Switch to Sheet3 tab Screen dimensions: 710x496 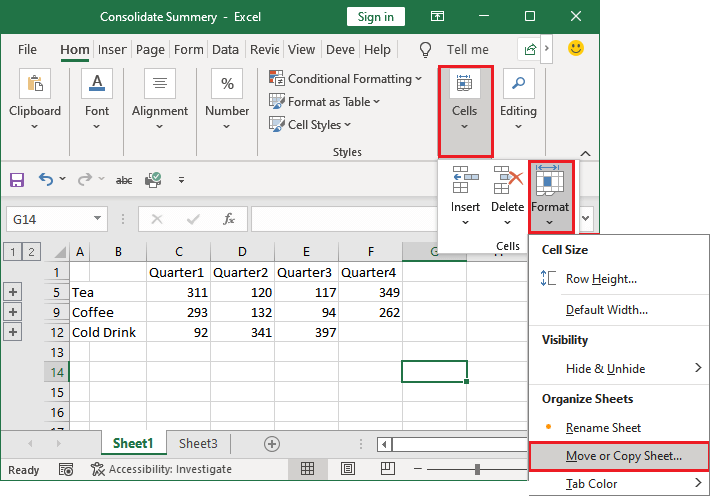tap(198, 443)
